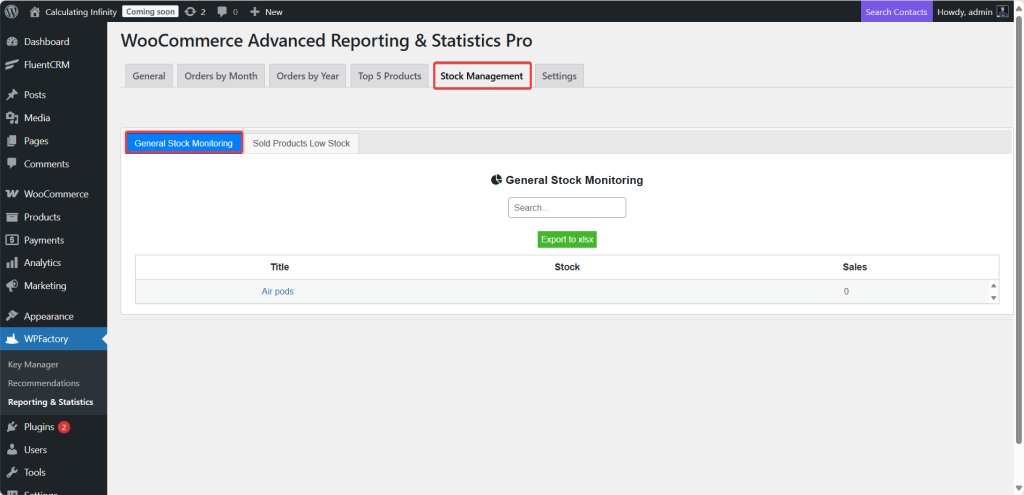Click the admin avatar thumbnail
This screenshot has width=1024, height=495.
coord(1002,12)
